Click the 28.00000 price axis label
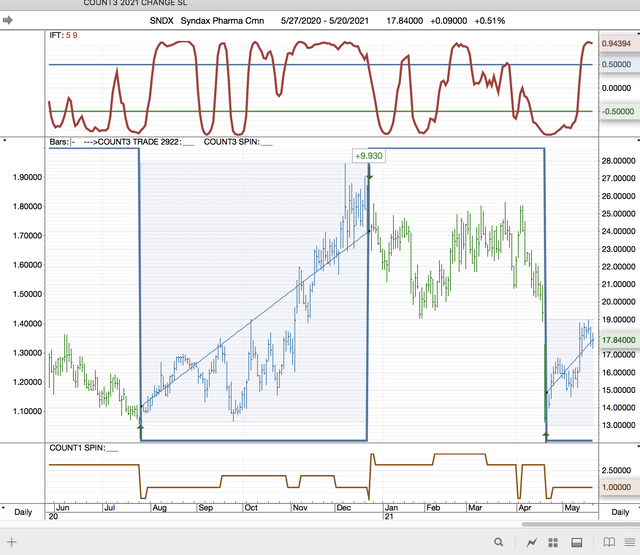 [x=618, y=161]
